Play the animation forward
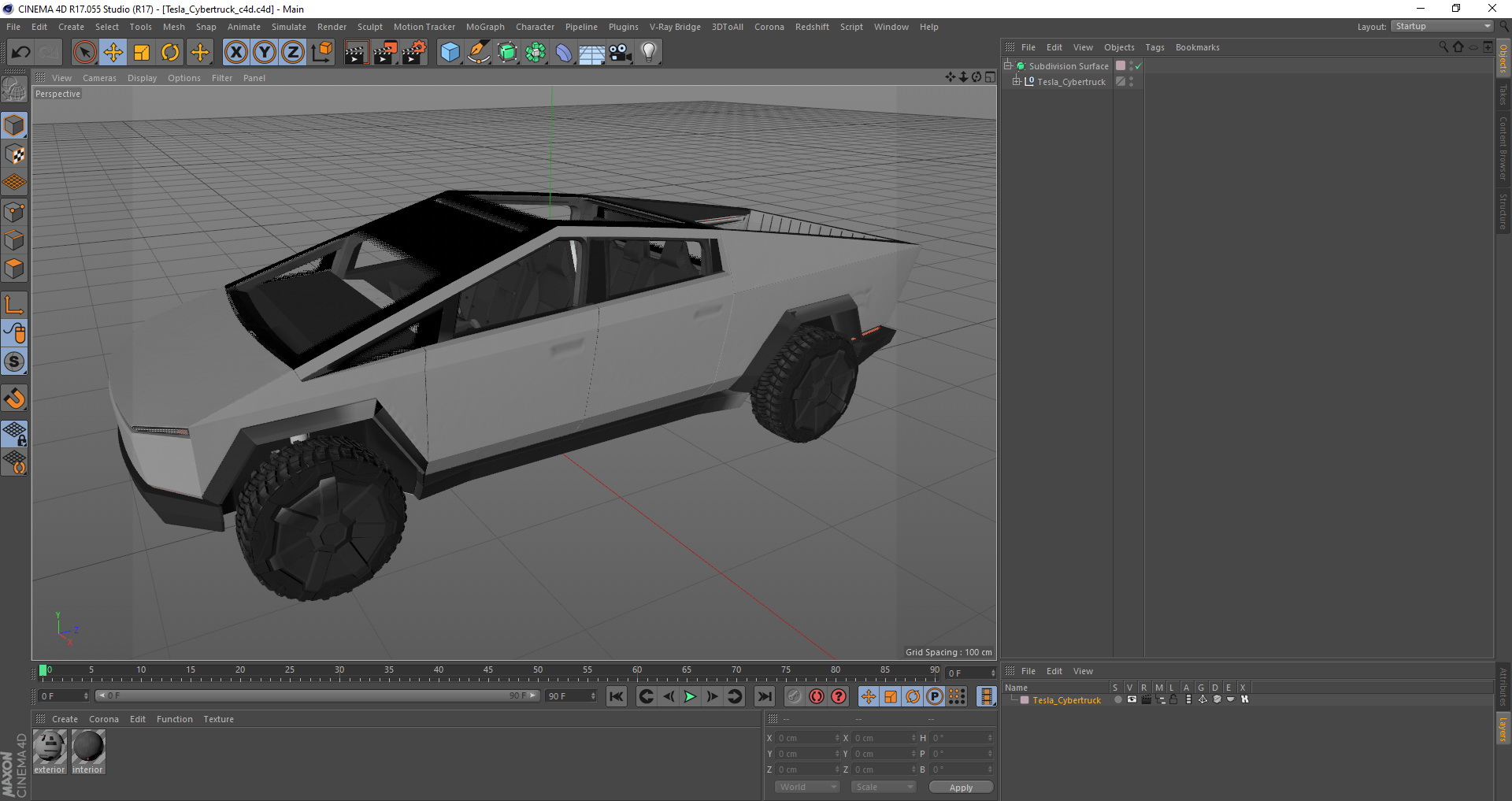This screenshot has height=801, width=1512. (x=690, y=696)
